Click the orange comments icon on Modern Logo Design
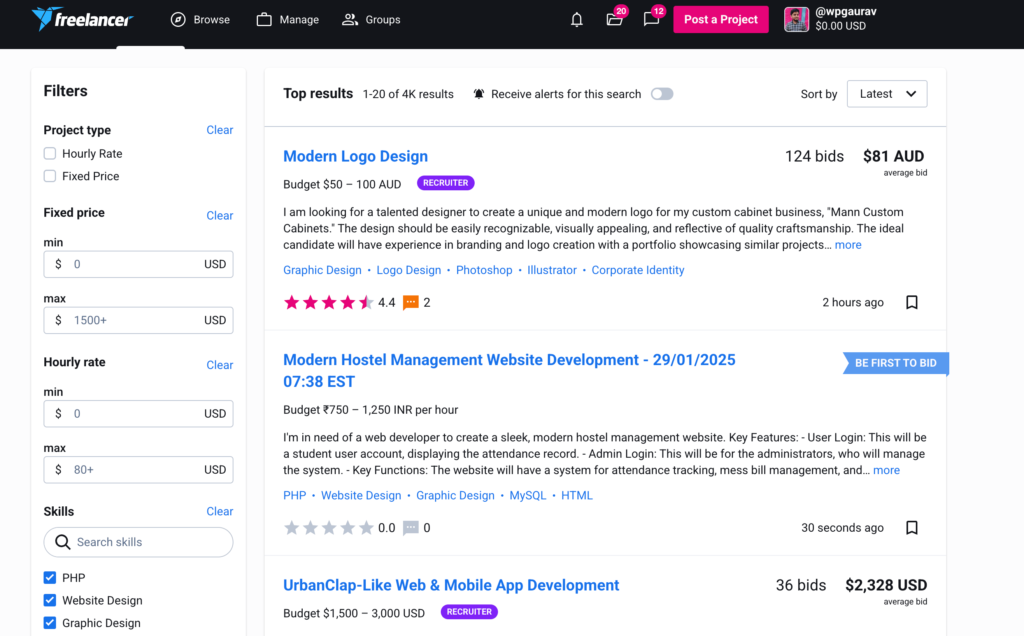This screenshot has height=636, width=1024. tap(410, 302)
